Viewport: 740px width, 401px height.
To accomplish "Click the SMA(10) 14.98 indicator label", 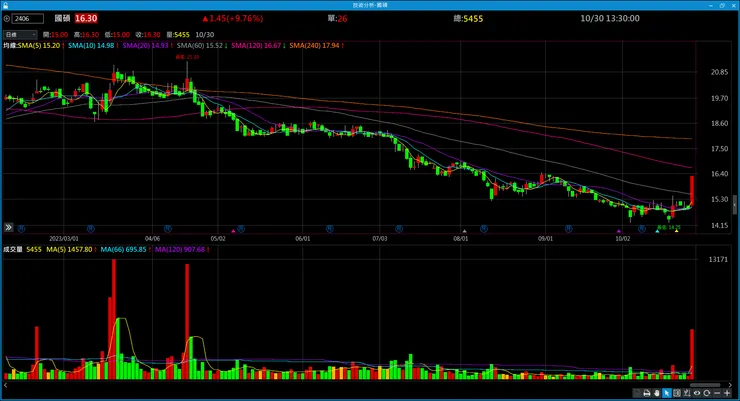I will click(x=92, y=46).
